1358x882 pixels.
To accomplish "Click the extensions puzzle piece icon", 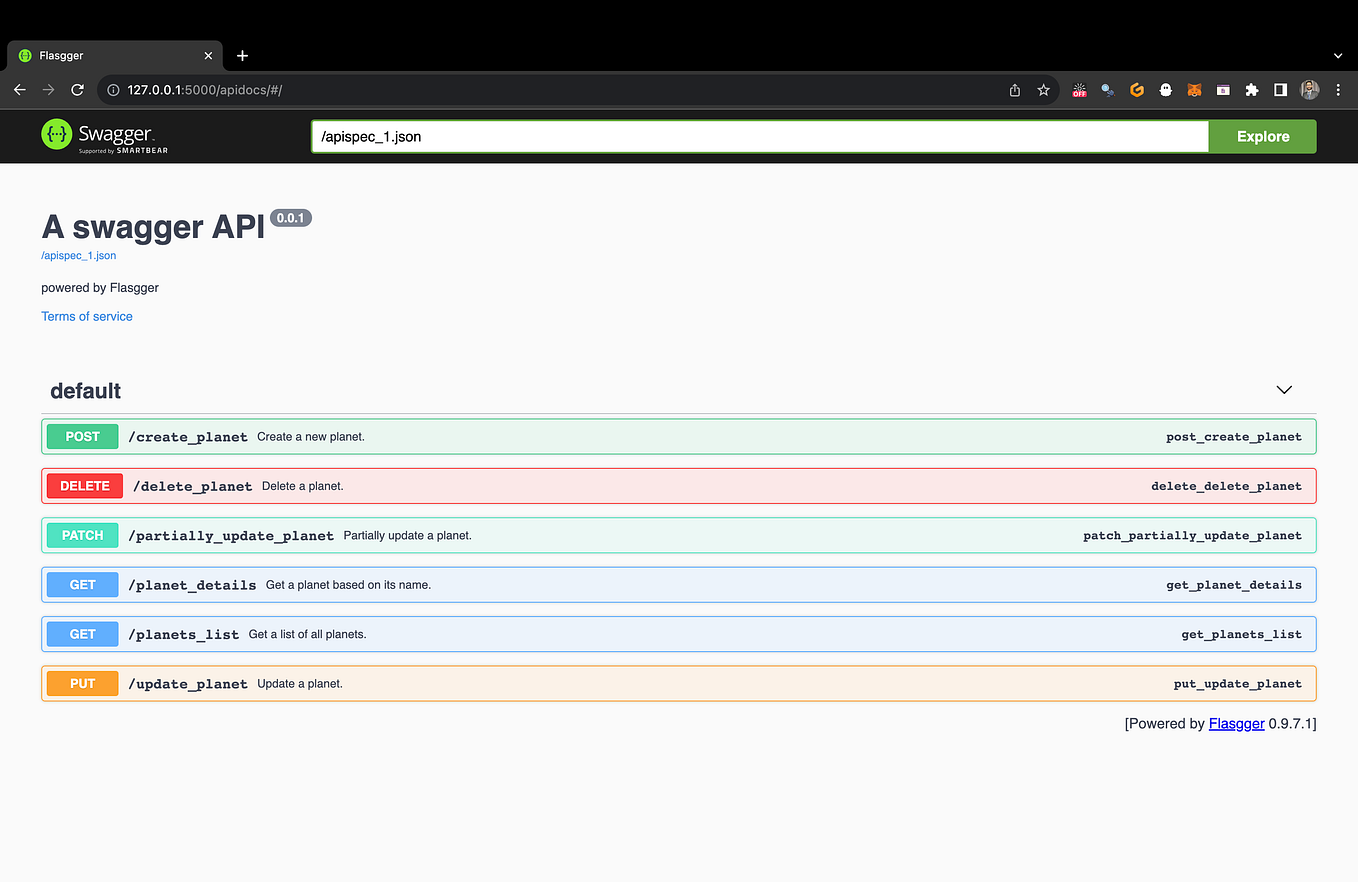I will coord(1252,90).
